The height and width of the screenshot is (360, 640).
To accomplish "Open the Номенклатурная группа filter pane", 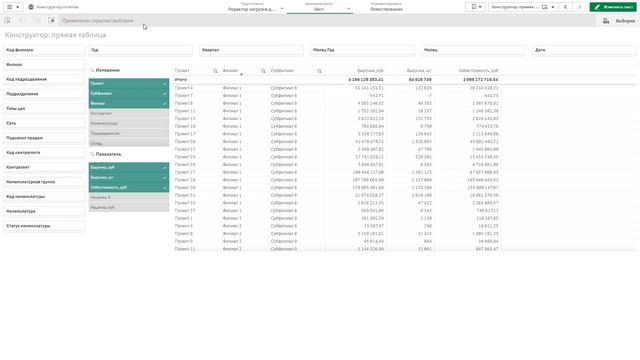I will [x=44, y=182].
